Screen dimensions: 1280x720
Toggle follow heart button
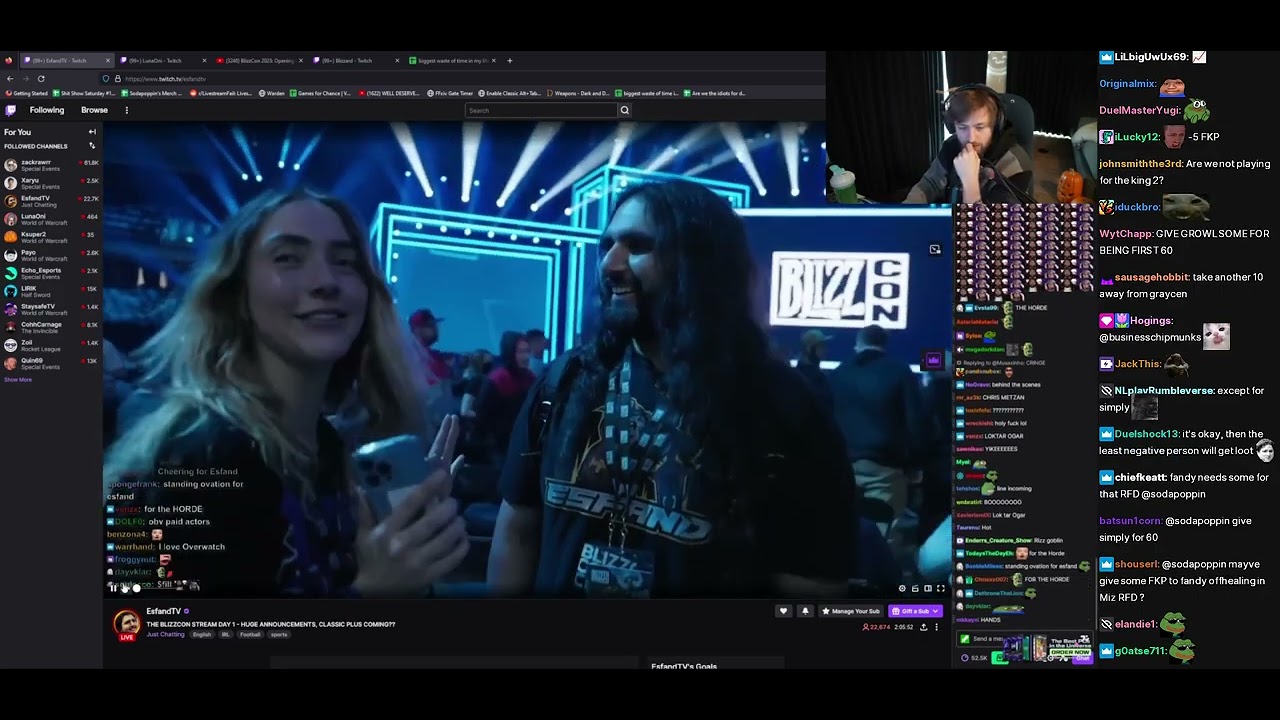(x=783, y=611)
